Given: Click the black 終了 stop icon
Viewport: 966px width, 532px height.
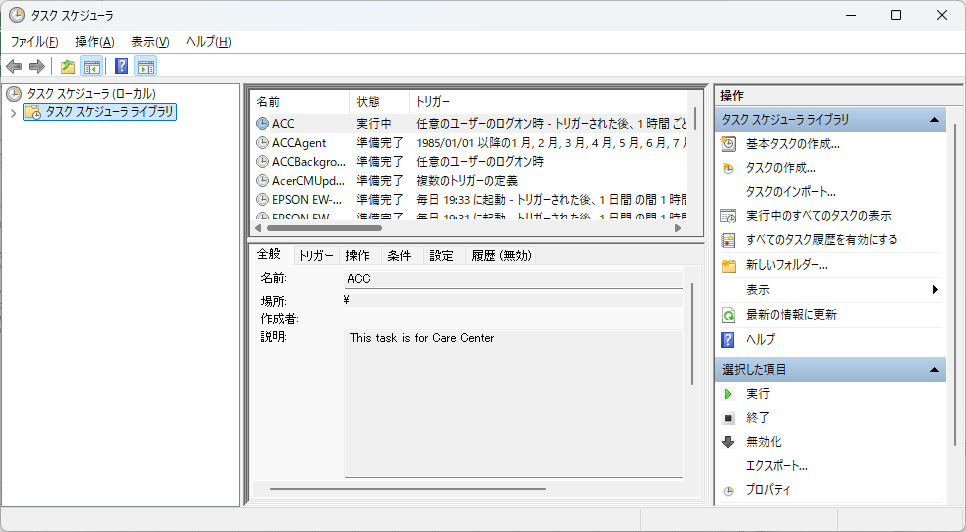Looking at the screenshot, I should [x=728, y=418].
